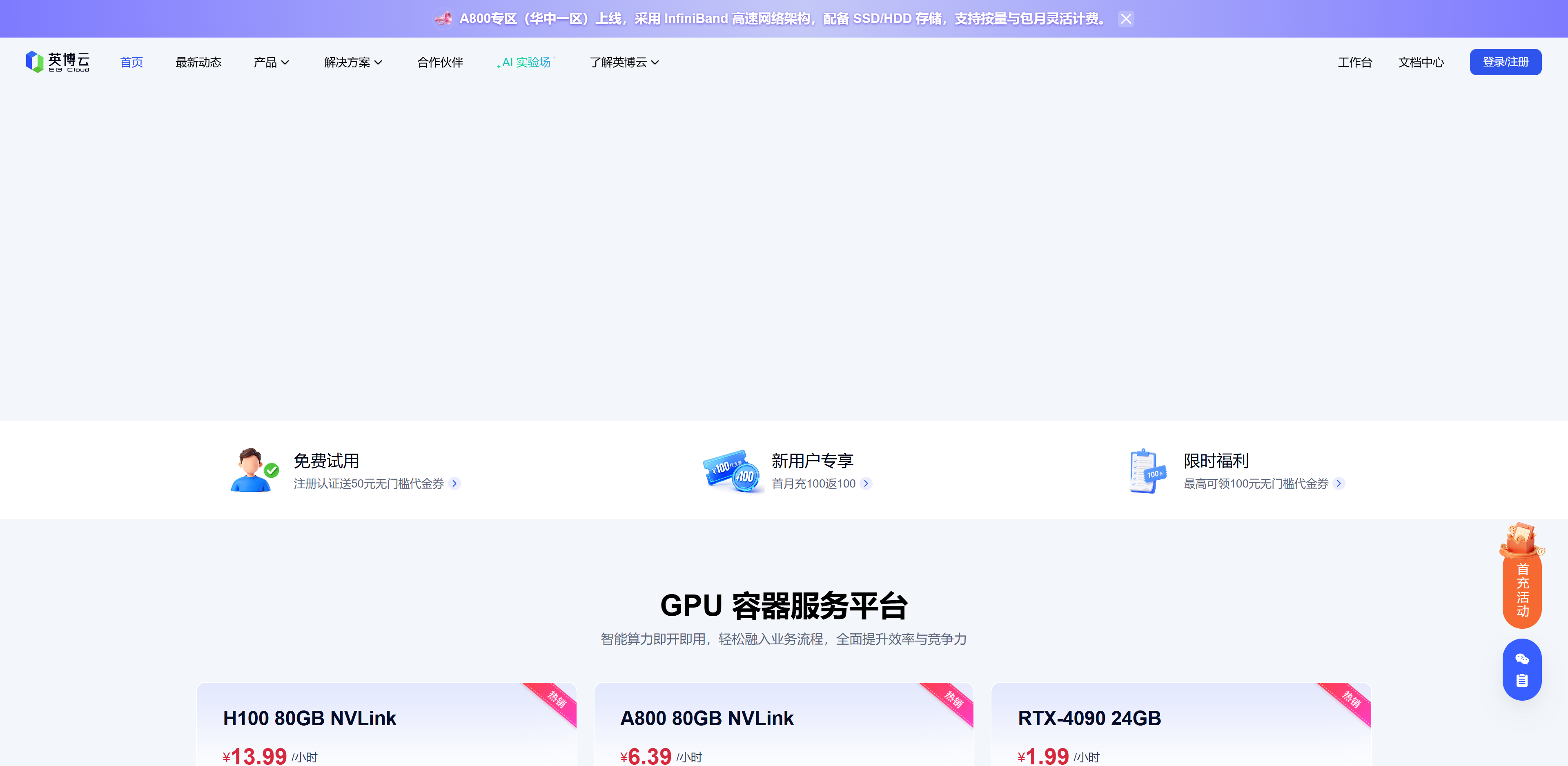This screenshot has width=1568, height=766.
Task: Open the AI 实验场 nav item
Action: point(526,62)
